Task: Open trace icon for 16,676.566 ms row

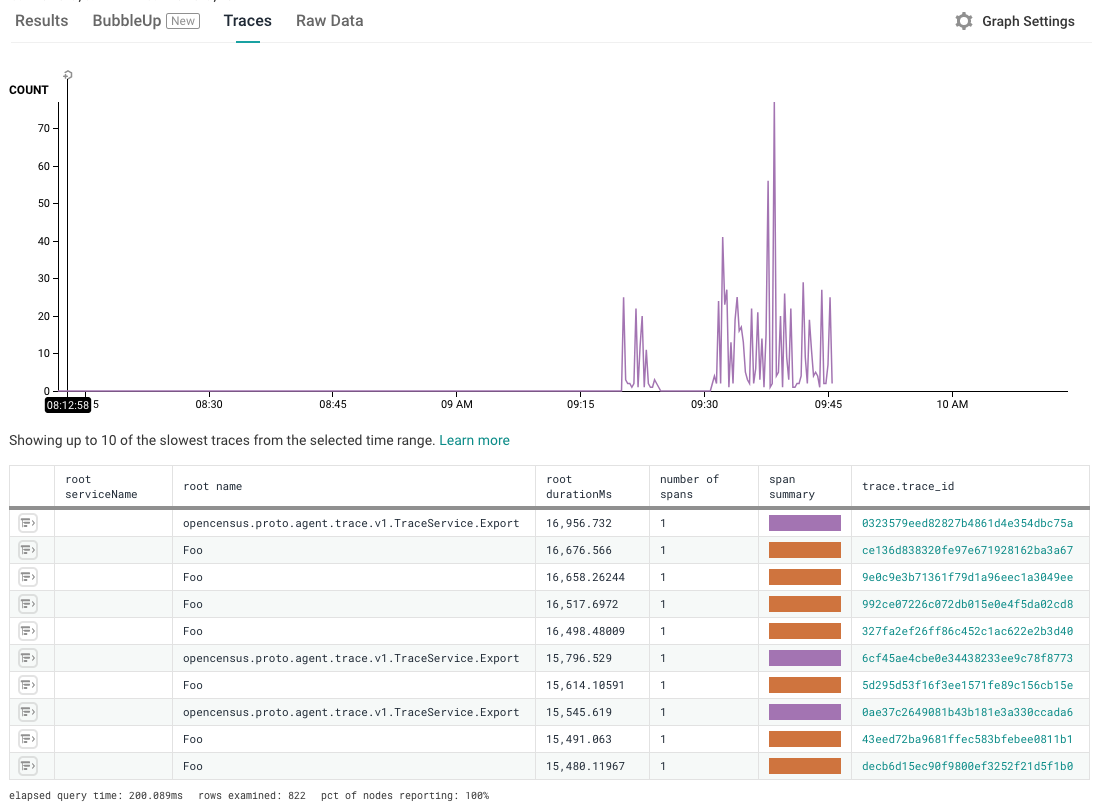Action: tap(28, 550)
